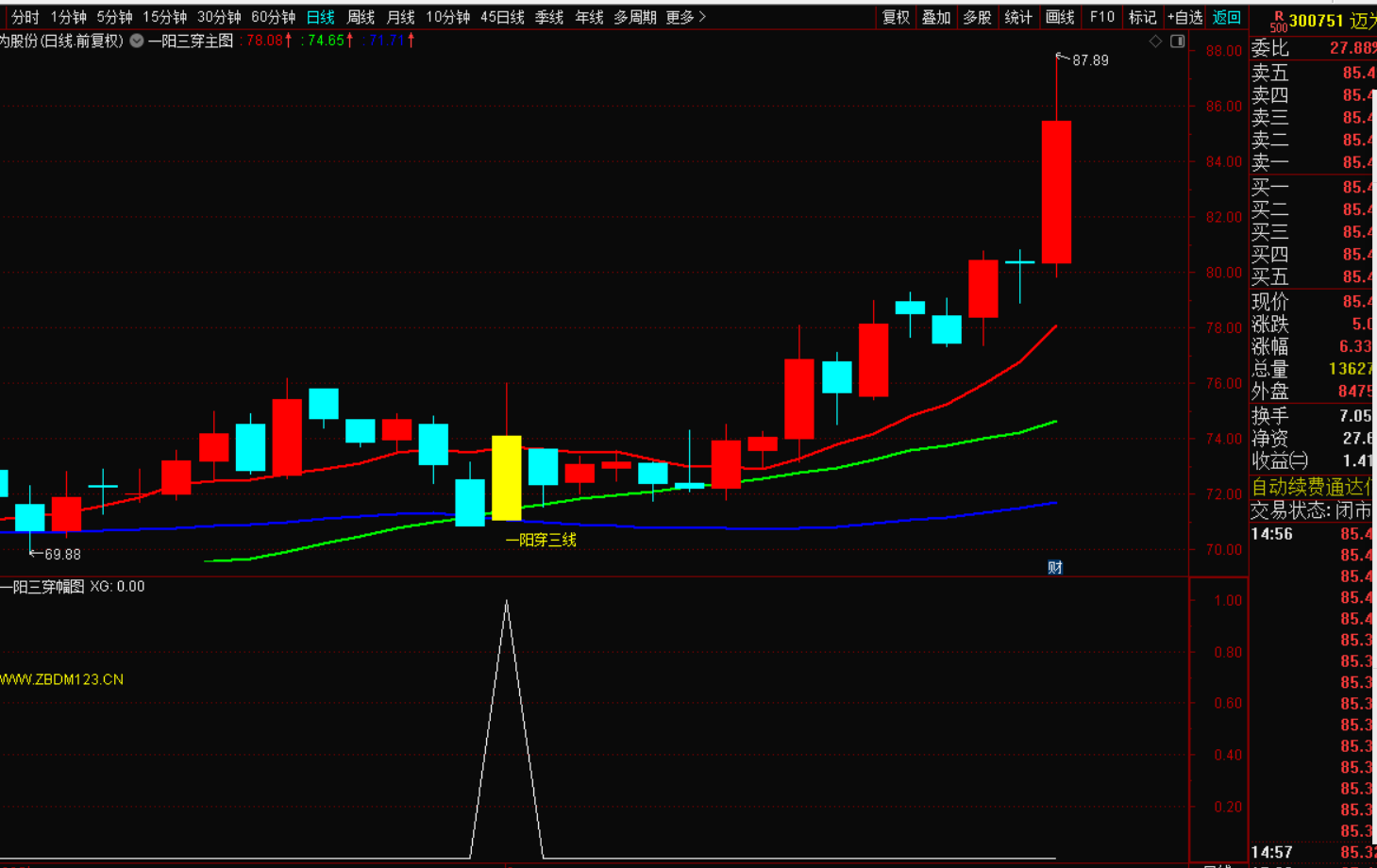Enable the 叠加 overlay comparison

[x=936, y=17]
